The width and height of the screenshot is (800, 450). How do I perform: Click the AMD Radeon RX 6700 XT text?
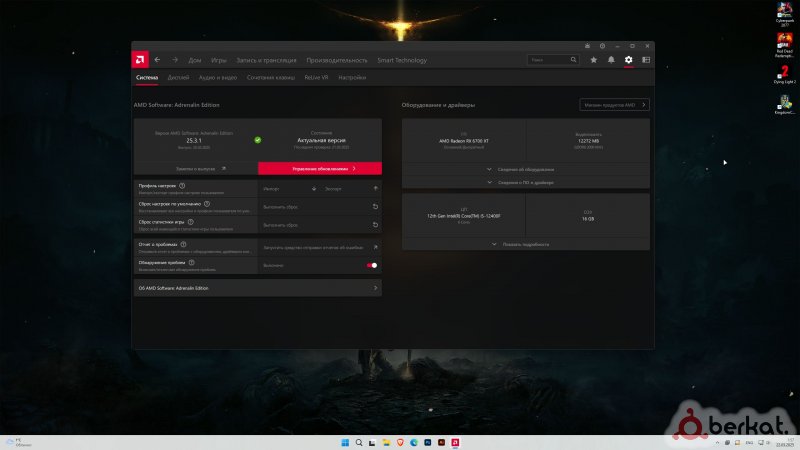click(464, 141)
